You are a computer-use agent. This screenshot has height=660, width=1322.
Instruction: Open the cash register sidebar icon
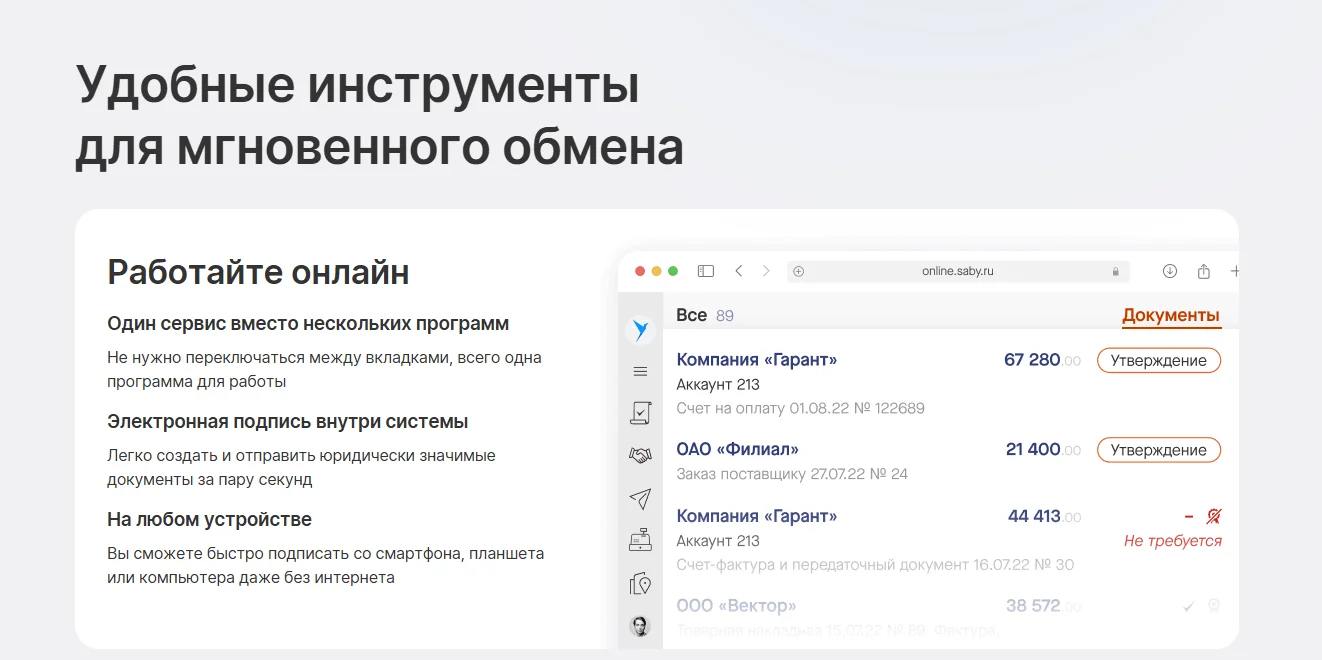pyautogui.click(x=640, y=540)
